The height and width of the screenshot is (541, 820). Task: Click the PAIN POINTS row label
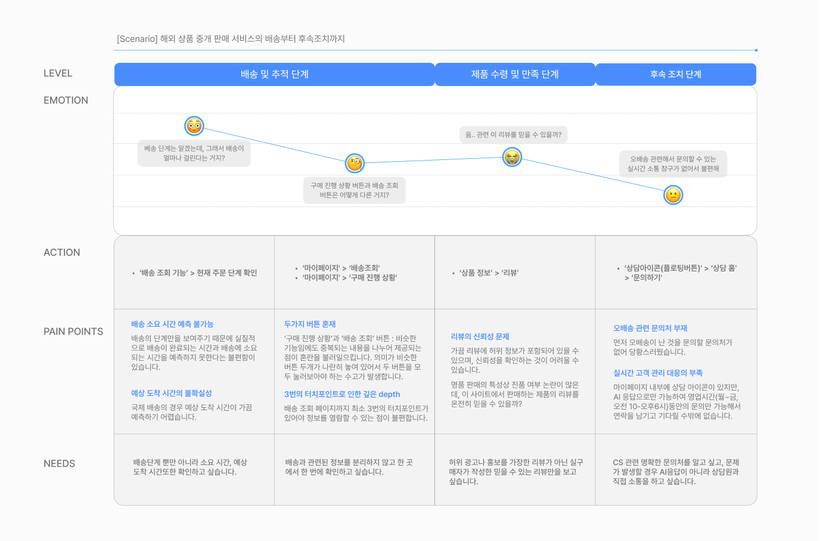point(73,331)
